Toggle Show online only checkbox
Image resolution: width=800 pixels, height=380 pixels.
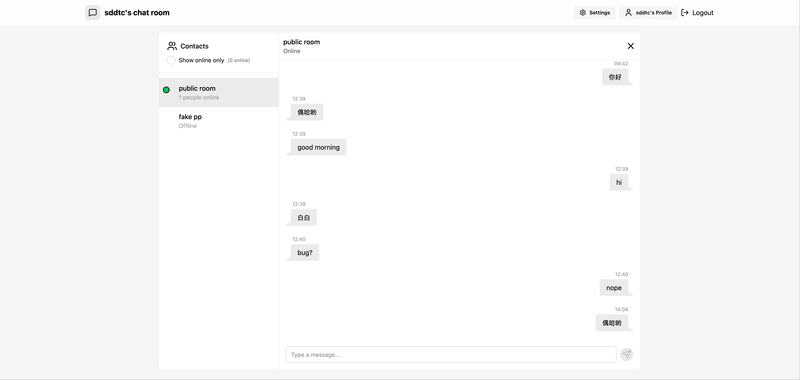click(x=171, y=60)
